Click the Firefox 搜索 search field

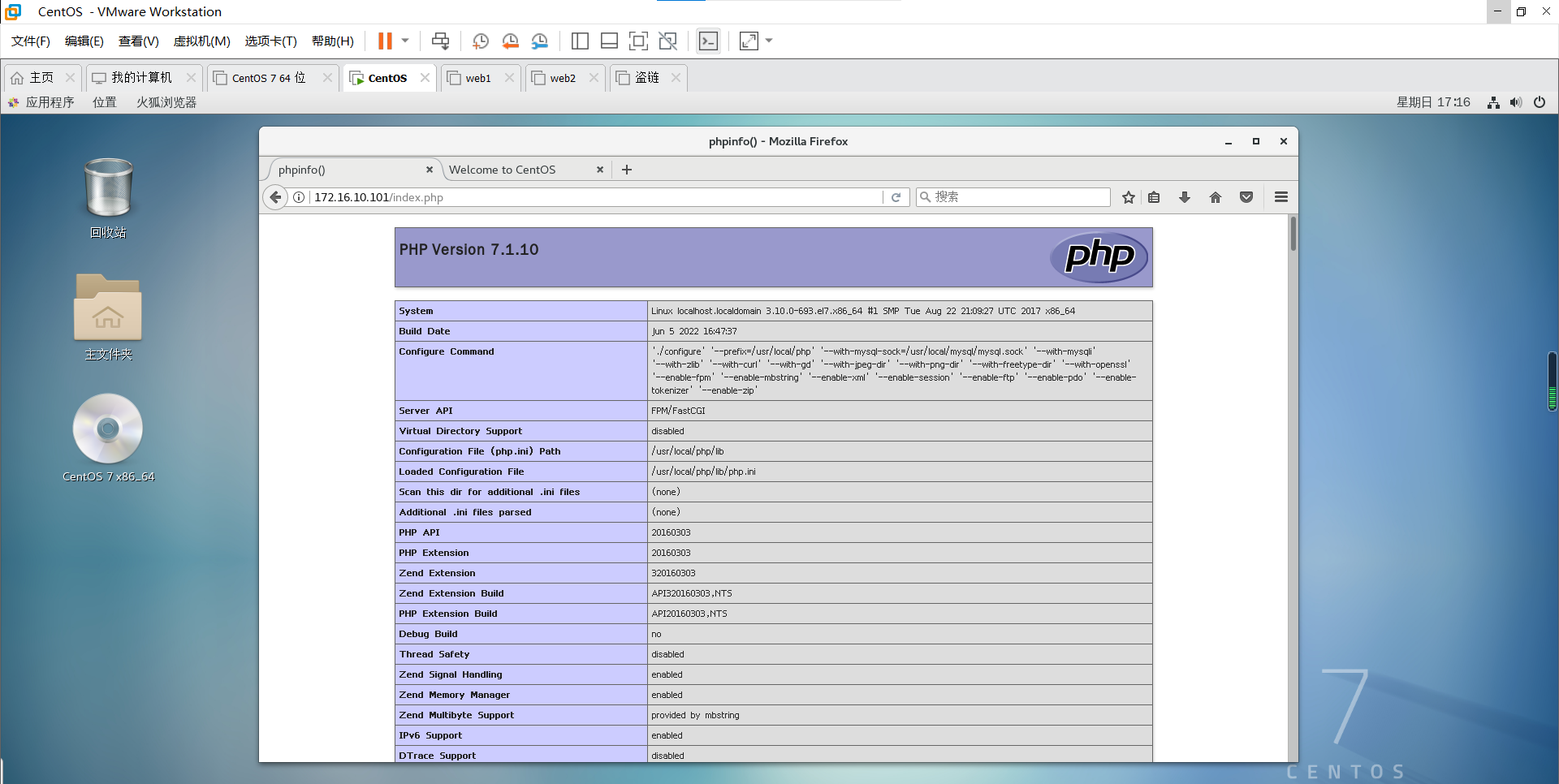(1013, 197)
